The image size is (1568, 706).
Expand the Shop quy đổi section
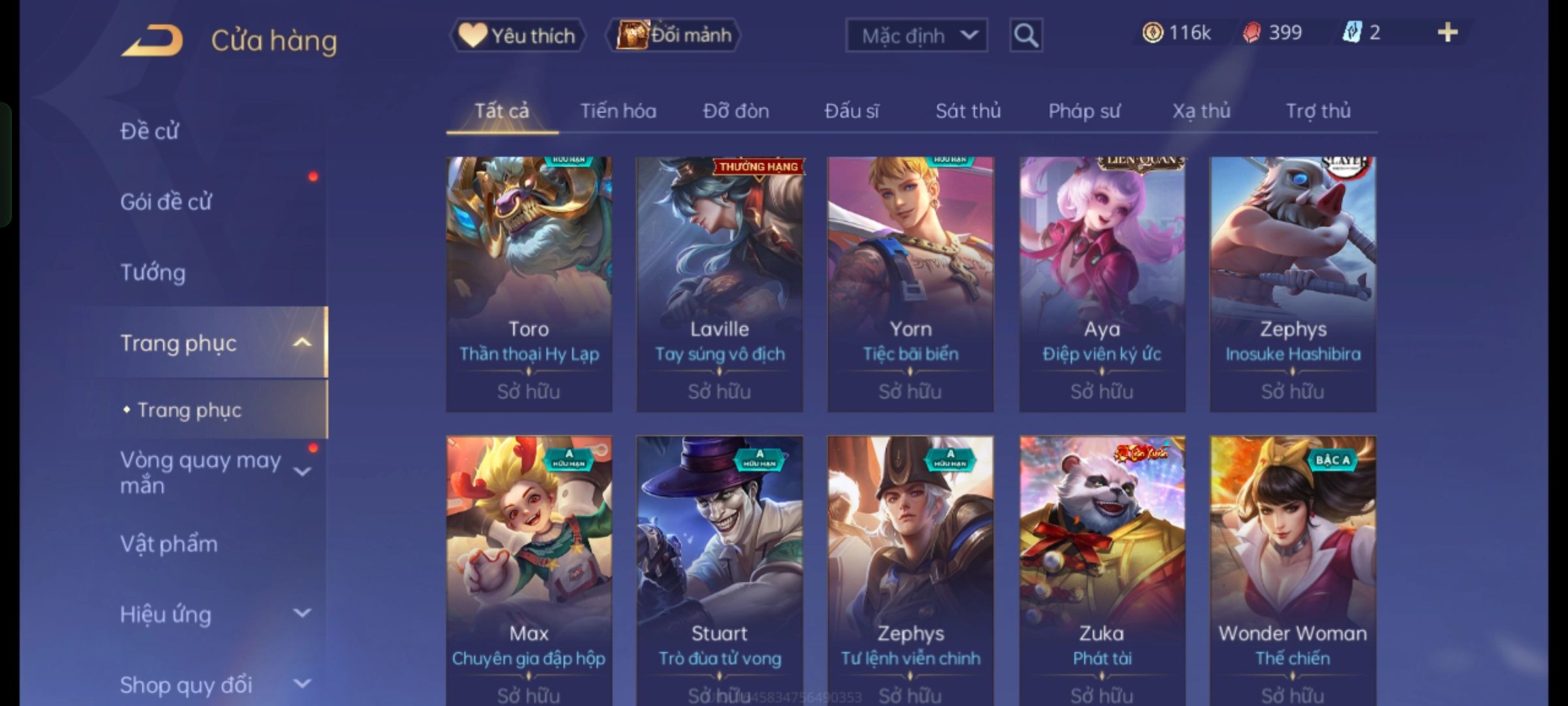click(302, 684)
